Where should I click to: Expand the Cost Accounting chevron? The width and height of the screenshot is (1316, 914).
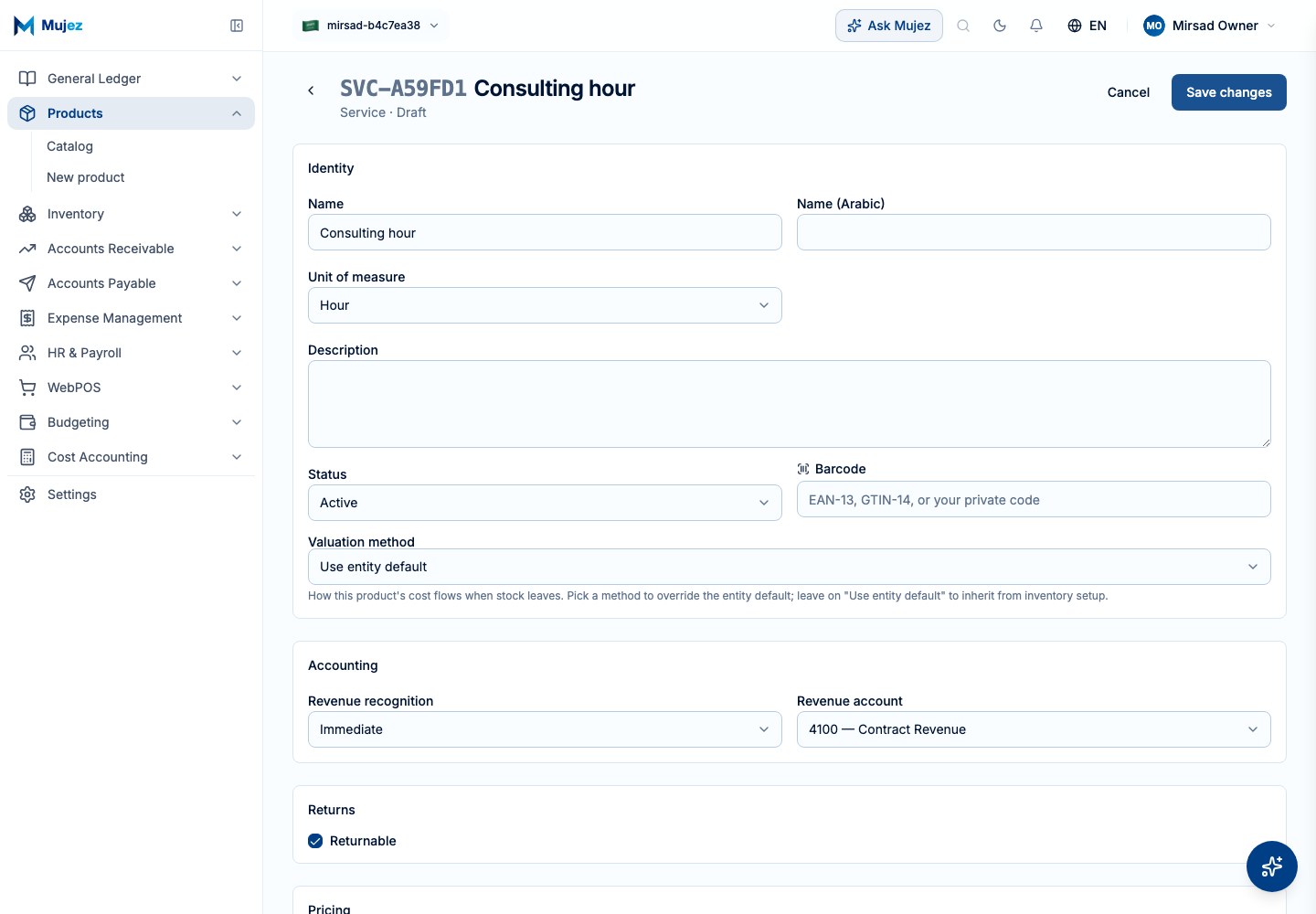(x=237, y=457)
